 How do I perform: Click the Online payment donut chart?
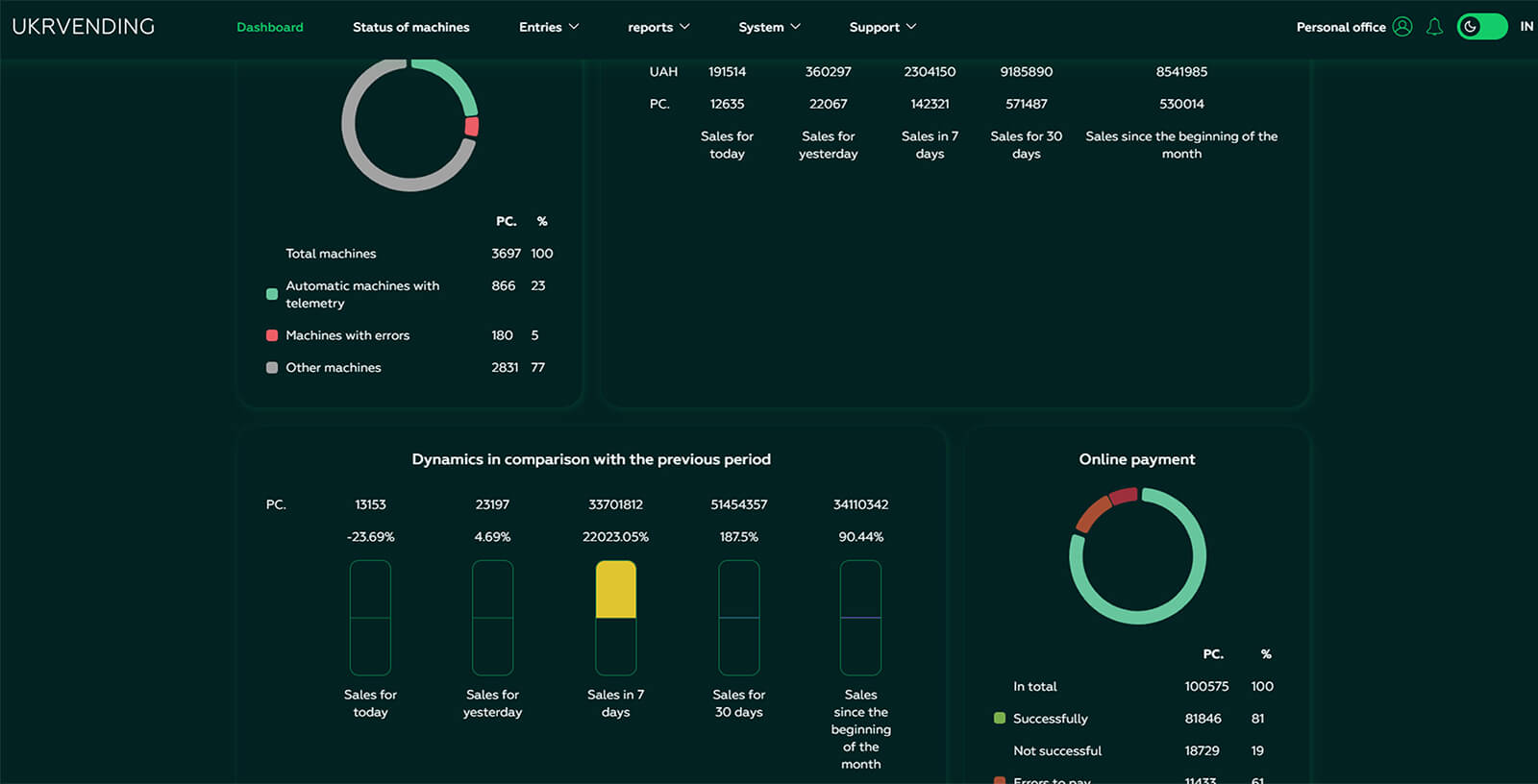click(x=1137, y=555)
